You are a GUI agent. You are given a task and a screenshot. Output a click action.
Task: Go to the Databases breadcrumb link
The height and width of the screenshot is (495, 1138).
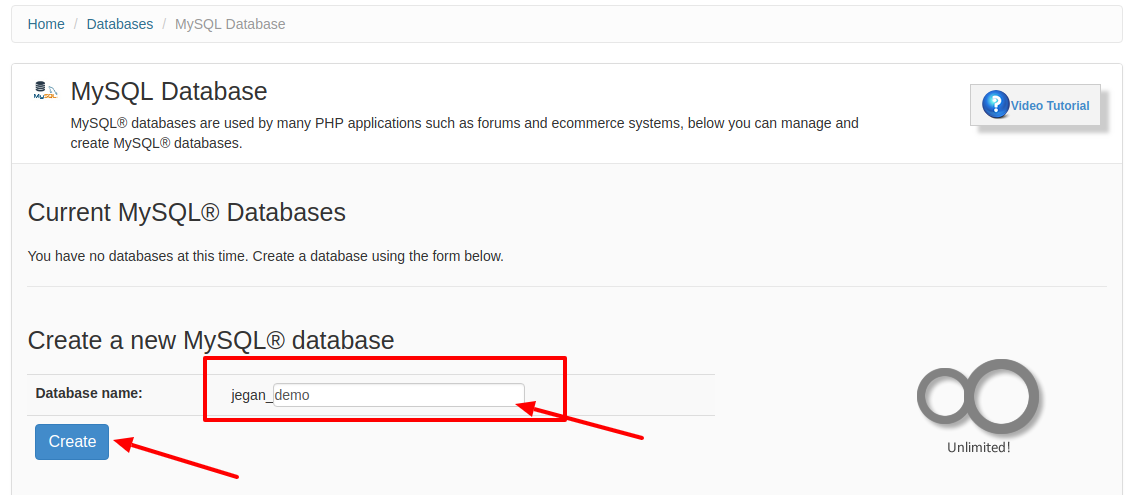pos(120,24)
